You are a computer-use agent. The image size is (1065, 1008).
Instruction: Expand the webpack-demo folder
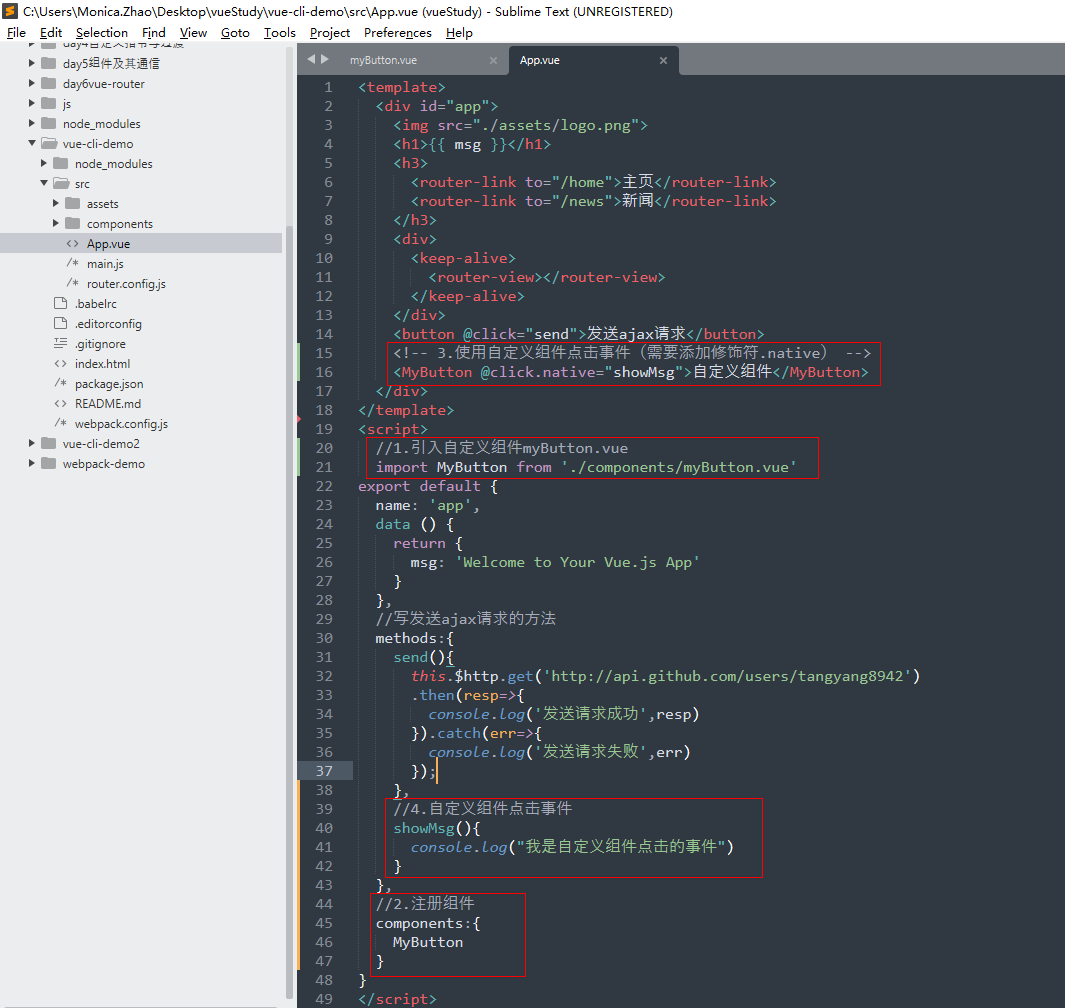point(32,463)
